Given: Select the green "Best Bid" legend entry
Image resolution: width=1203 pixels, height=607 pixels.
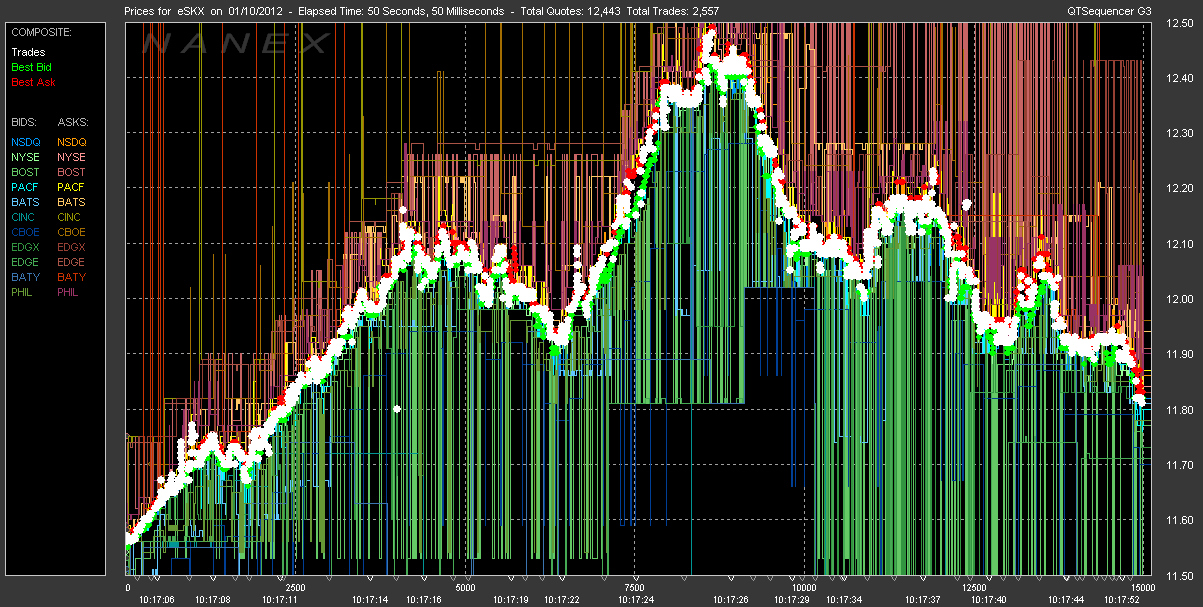Looking at the screenshot, I should click(x=31, y=67).
